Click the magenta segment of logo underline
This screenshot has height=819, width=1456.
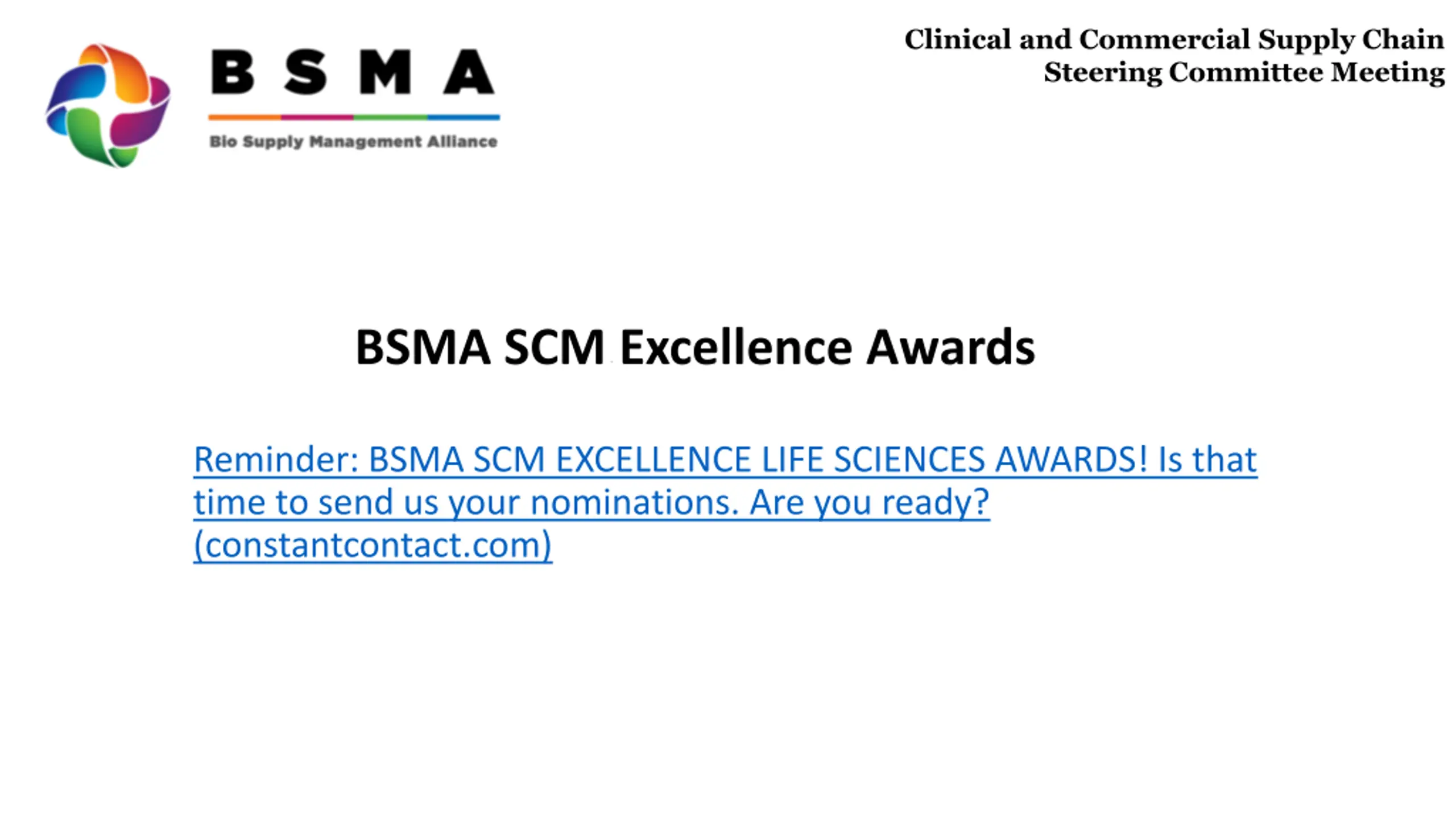[x=317, y=117]
